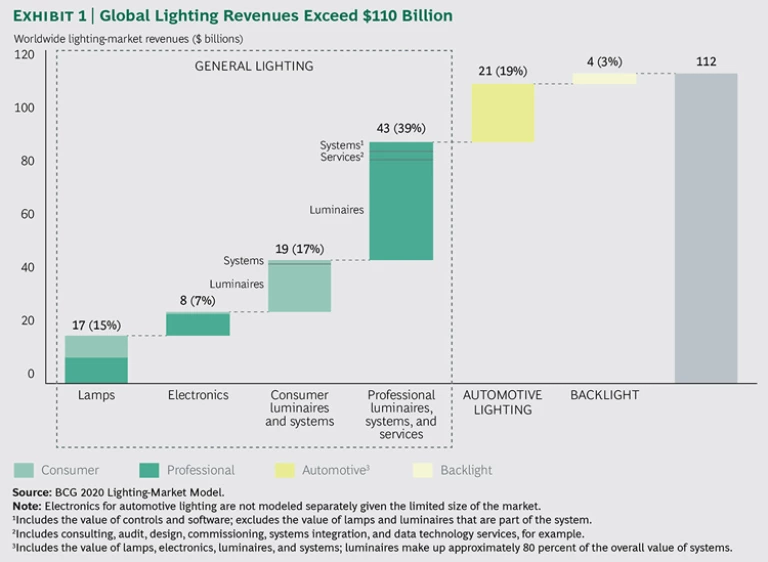Click the AUTOMOTIVE LIGHTING axis label
The image size is (768, 562).
[502, 402]
